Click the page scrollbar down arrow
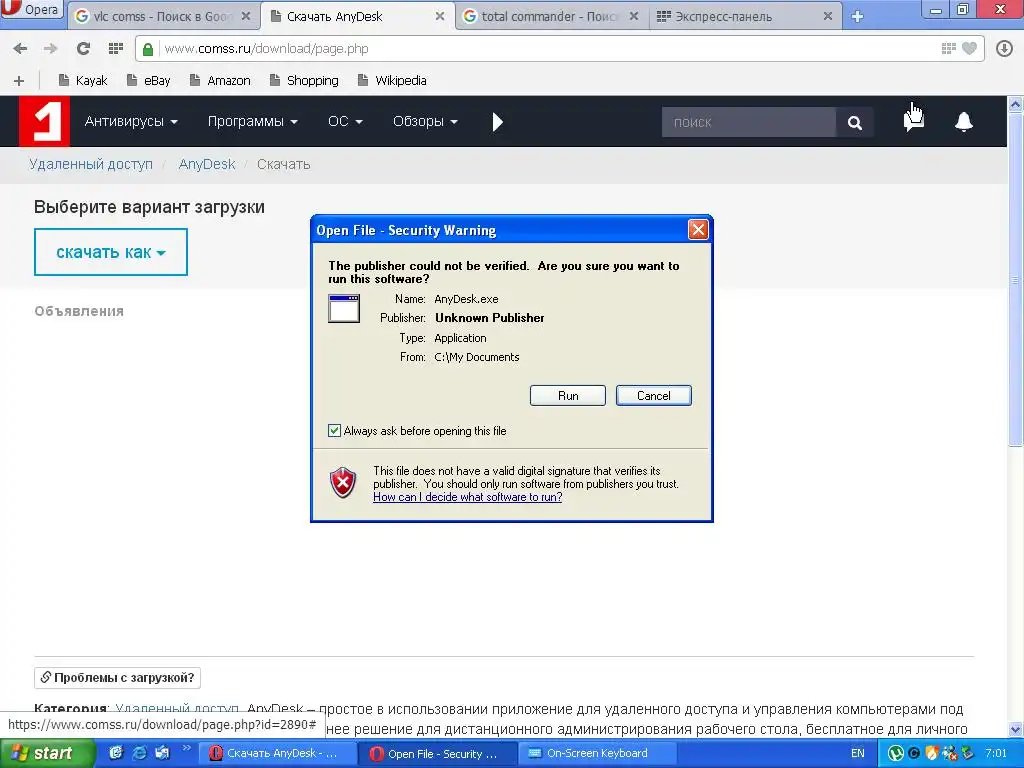This screenshot has height=768, width=1024. (x=1015, y=729)
